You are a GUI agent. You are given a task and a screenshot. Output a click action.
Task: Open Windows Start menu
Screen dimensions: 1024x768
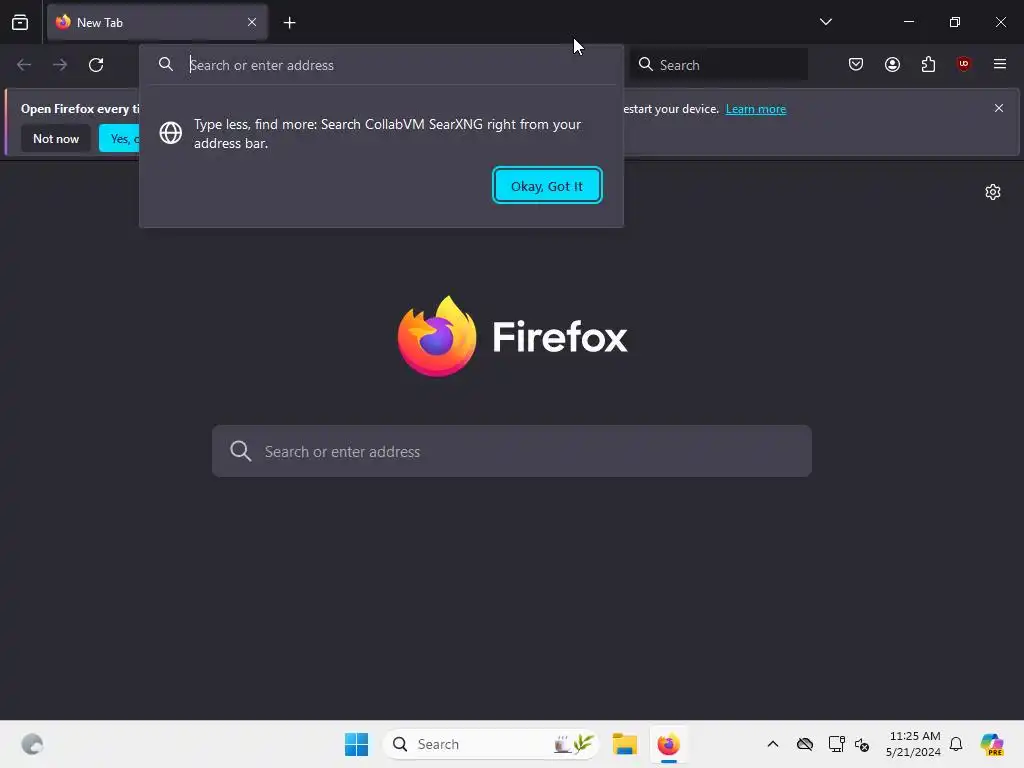click(x=357, y=744)
